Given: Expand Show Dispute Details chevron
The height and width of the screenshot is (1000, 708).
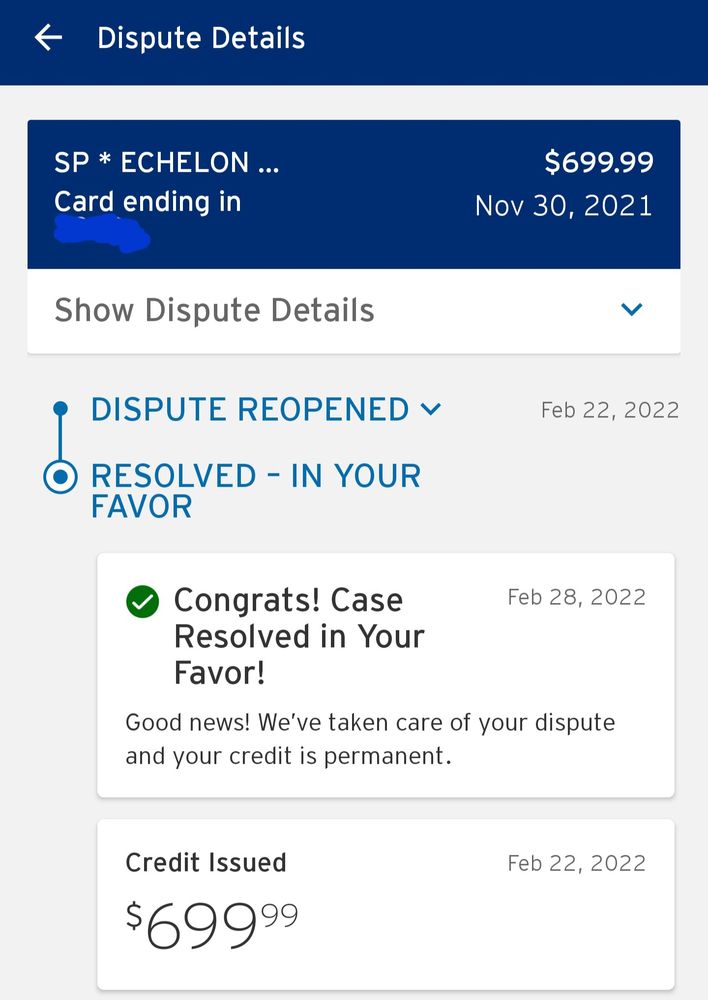Looking at the screenshot, I should tap(631, 310).
